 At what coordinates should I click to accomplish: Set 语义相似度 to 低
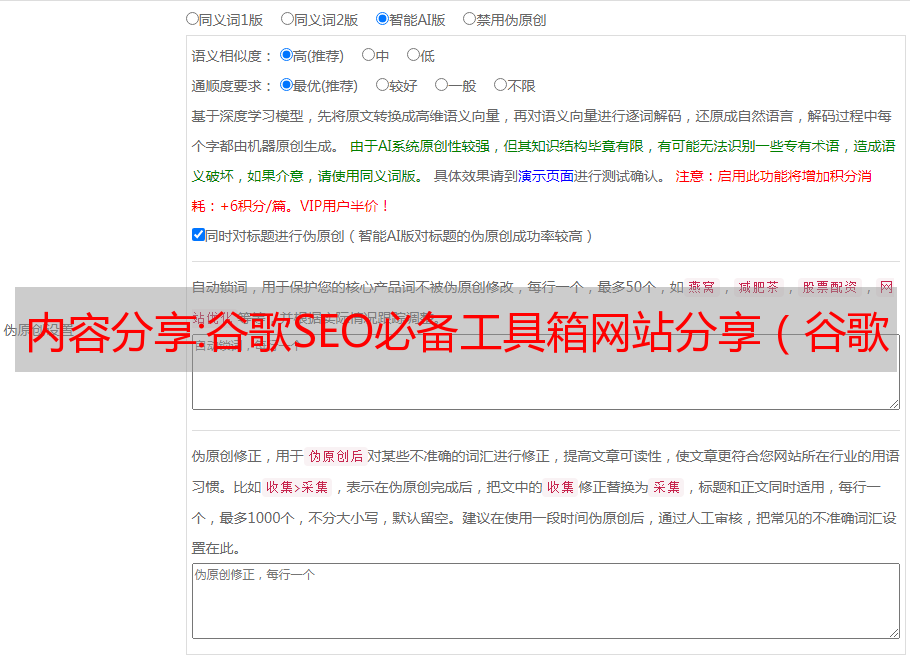pyautogui.click(x=413, y=55)
